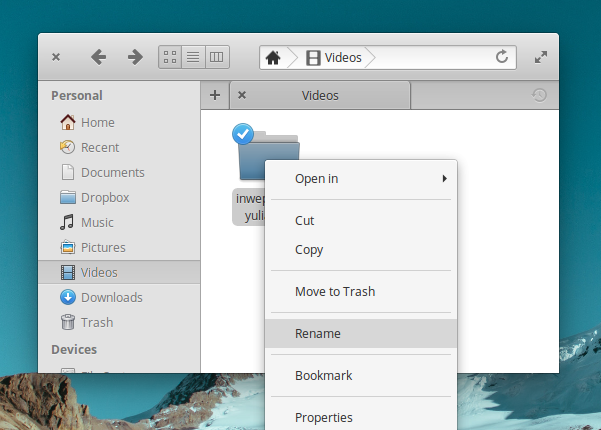Open a new tab with plus button
This screenshot has height=430, width=601.
click(x=215, y=95)
